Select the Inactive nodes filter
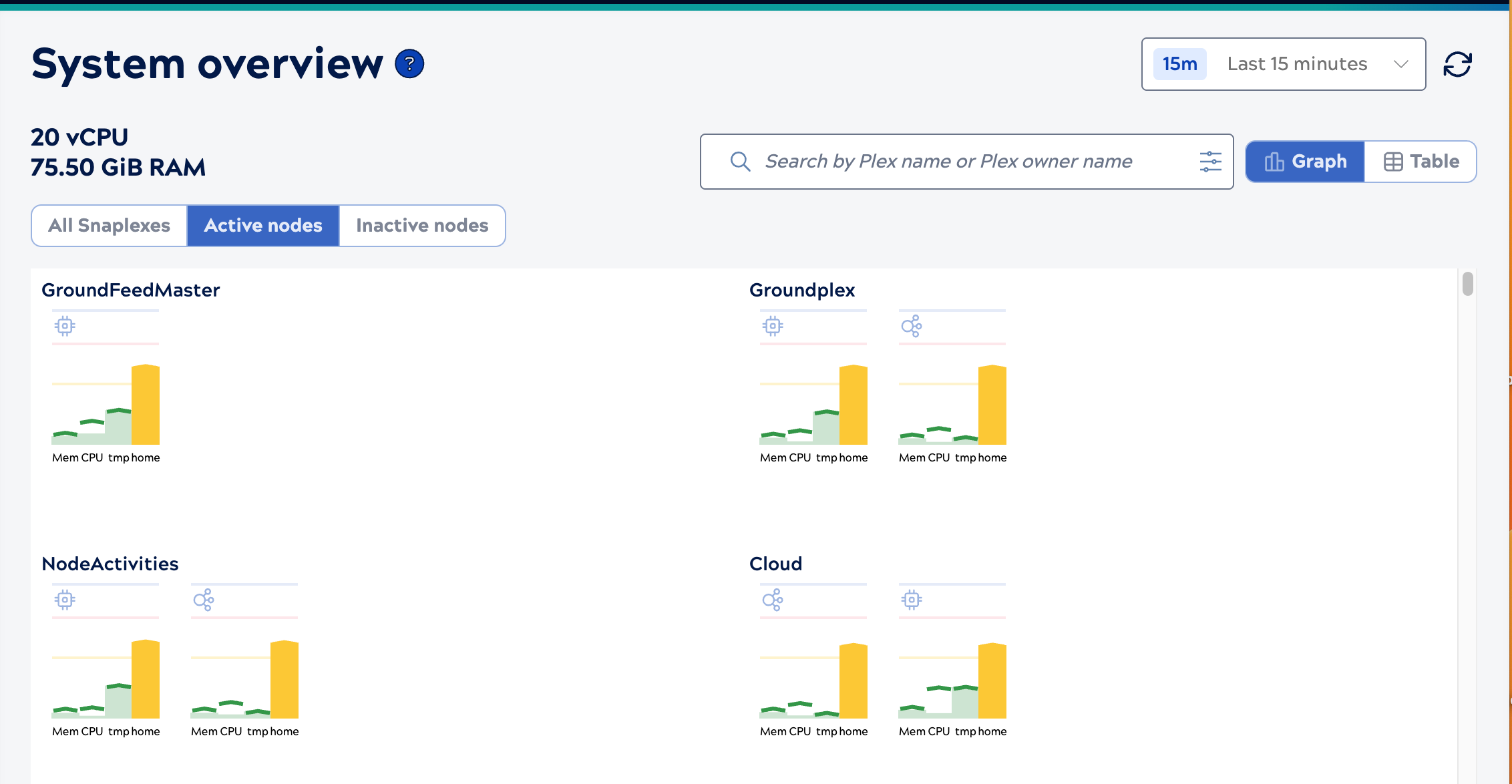The image size is (1512, 784). point(422,226)
